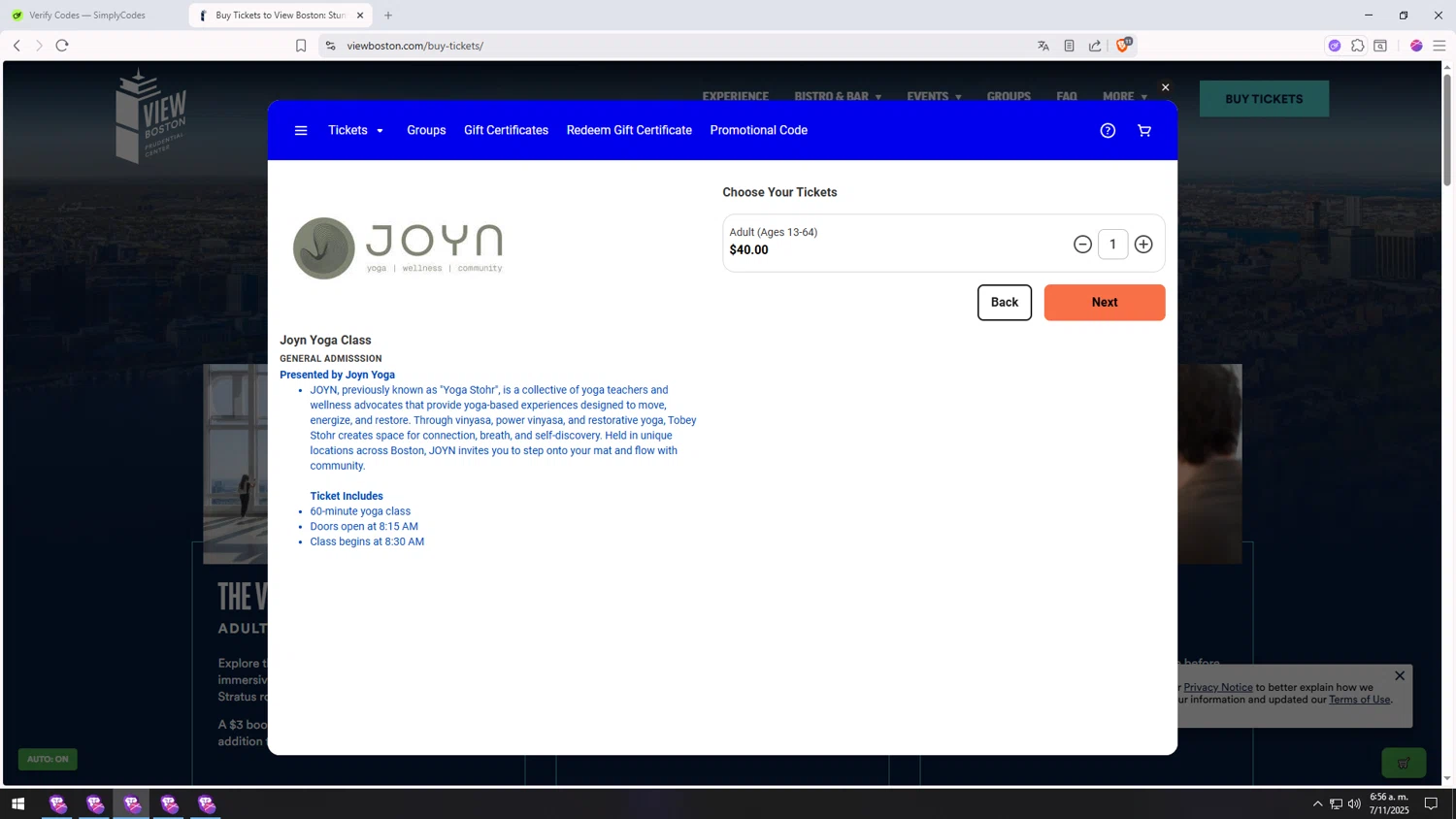Open the shopping cart icon
The height and width of the screenshot is (819, 1456).
click(1144, 131)
